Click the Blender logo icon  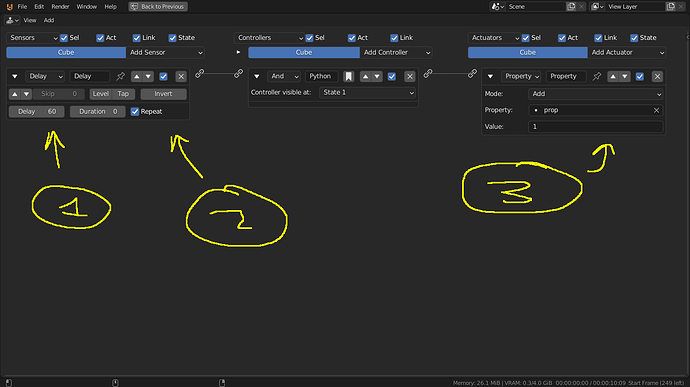pos(9,7)
